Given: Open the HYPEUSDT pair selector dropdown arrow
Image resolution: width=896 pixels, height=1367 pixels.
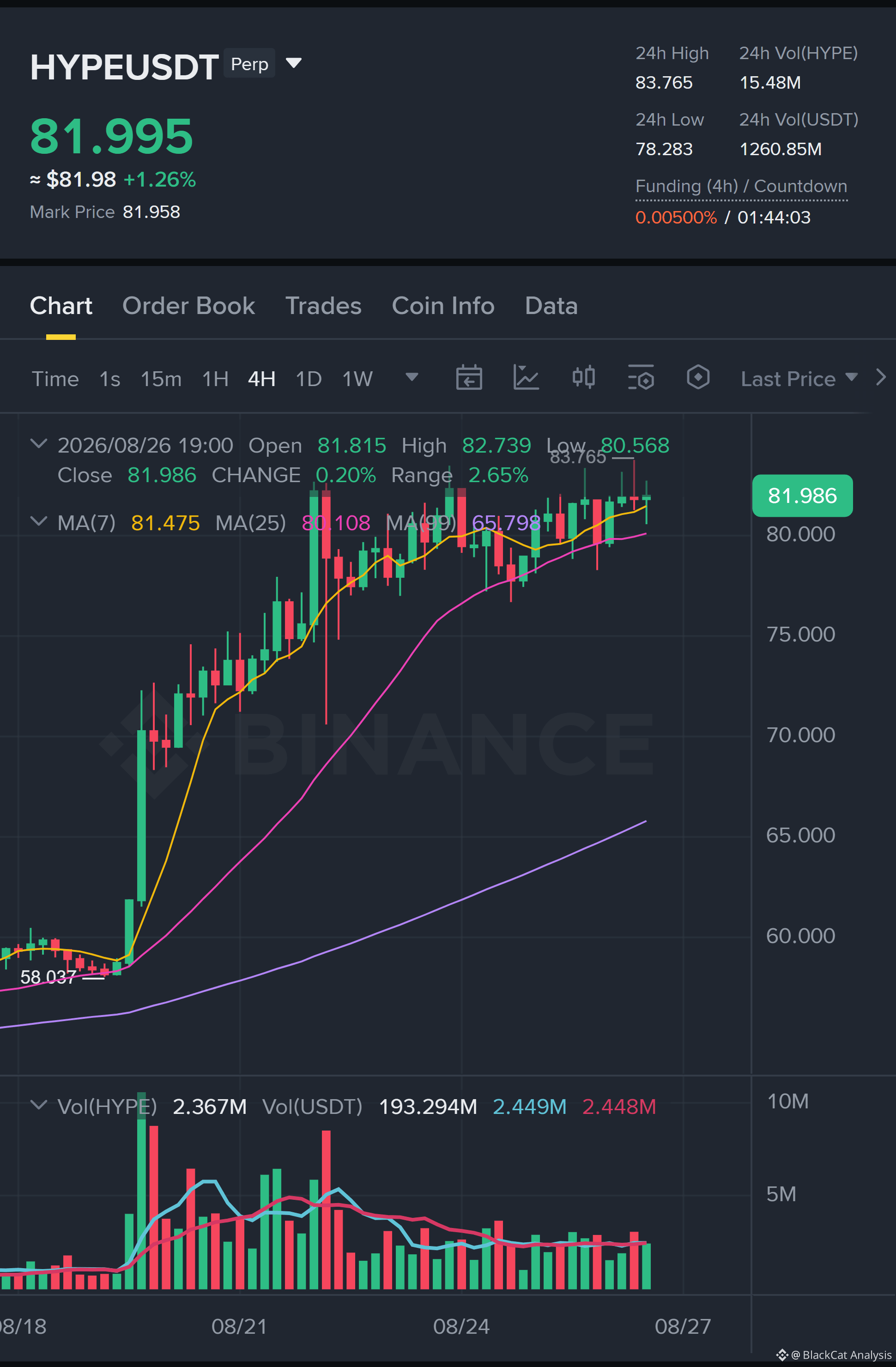Looking at the screenshot, I should 293,63.
